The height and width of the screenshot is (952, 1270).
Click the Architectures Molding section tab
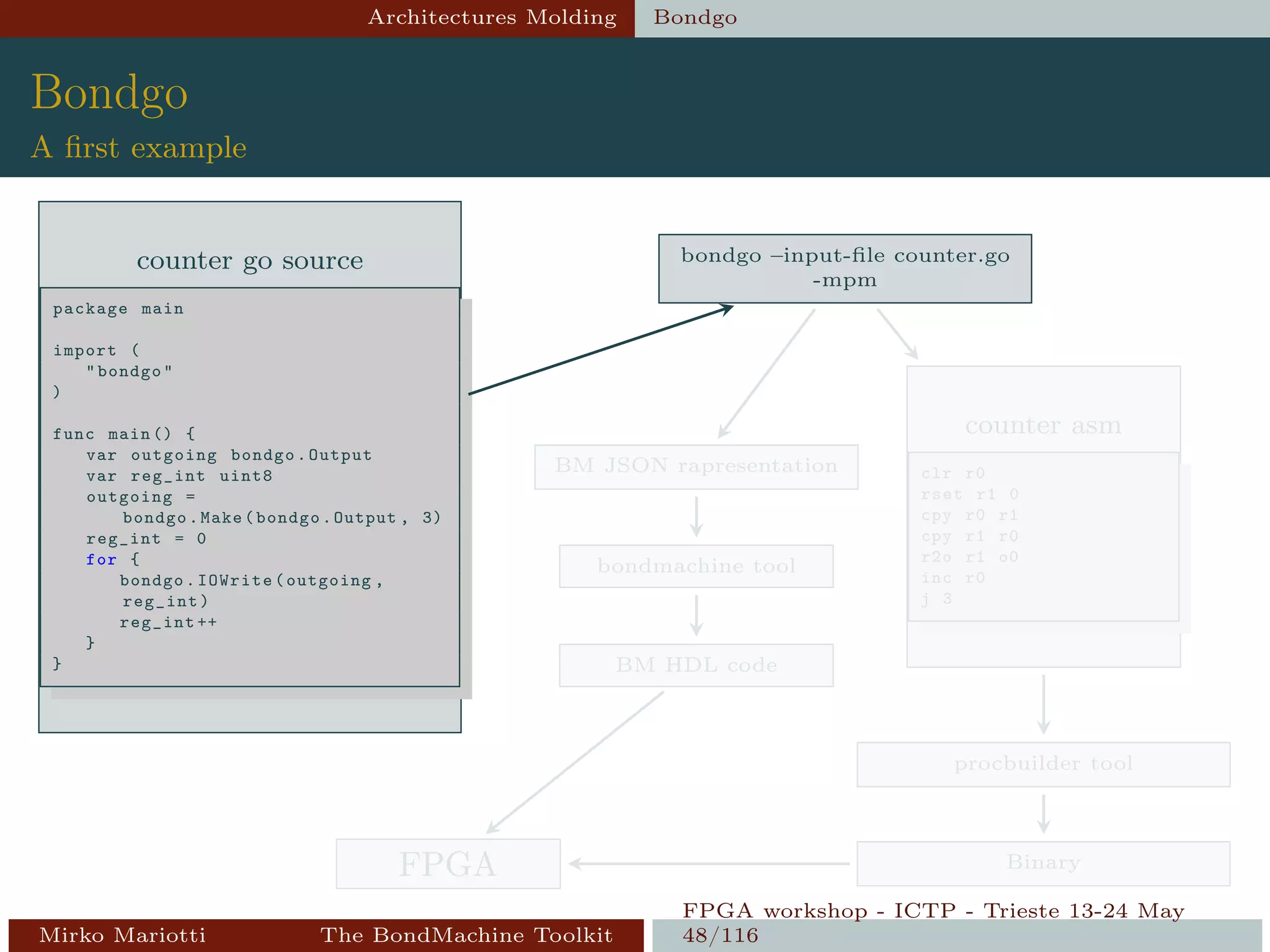coord(492,17)
